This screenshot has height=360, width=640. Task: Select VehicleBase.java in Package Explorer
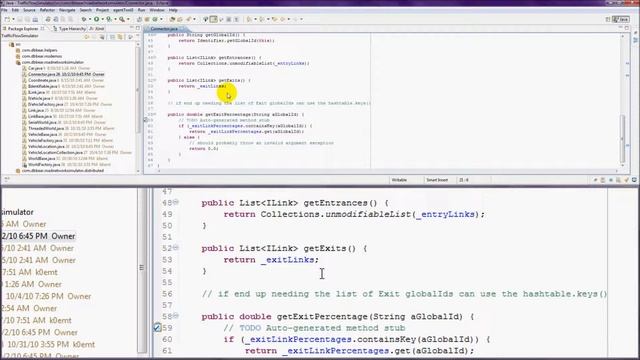coord(64,134)
